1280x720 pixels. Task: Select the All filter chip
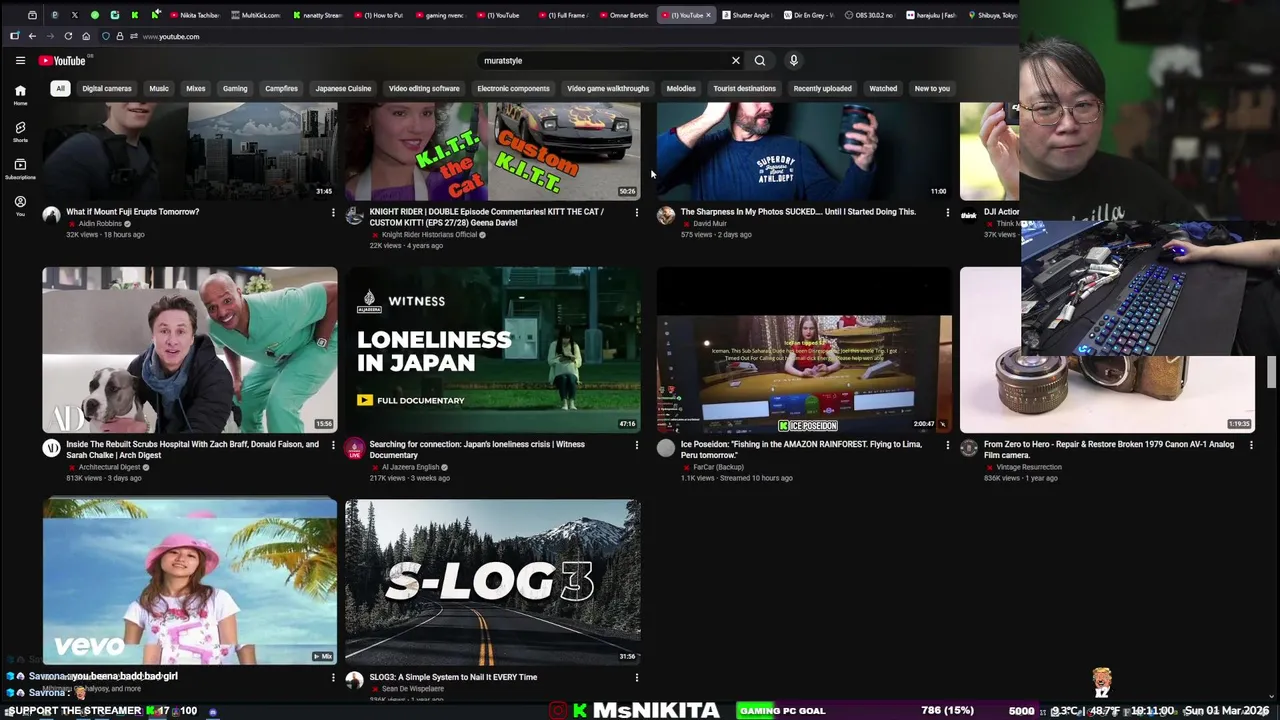point(60,88)
